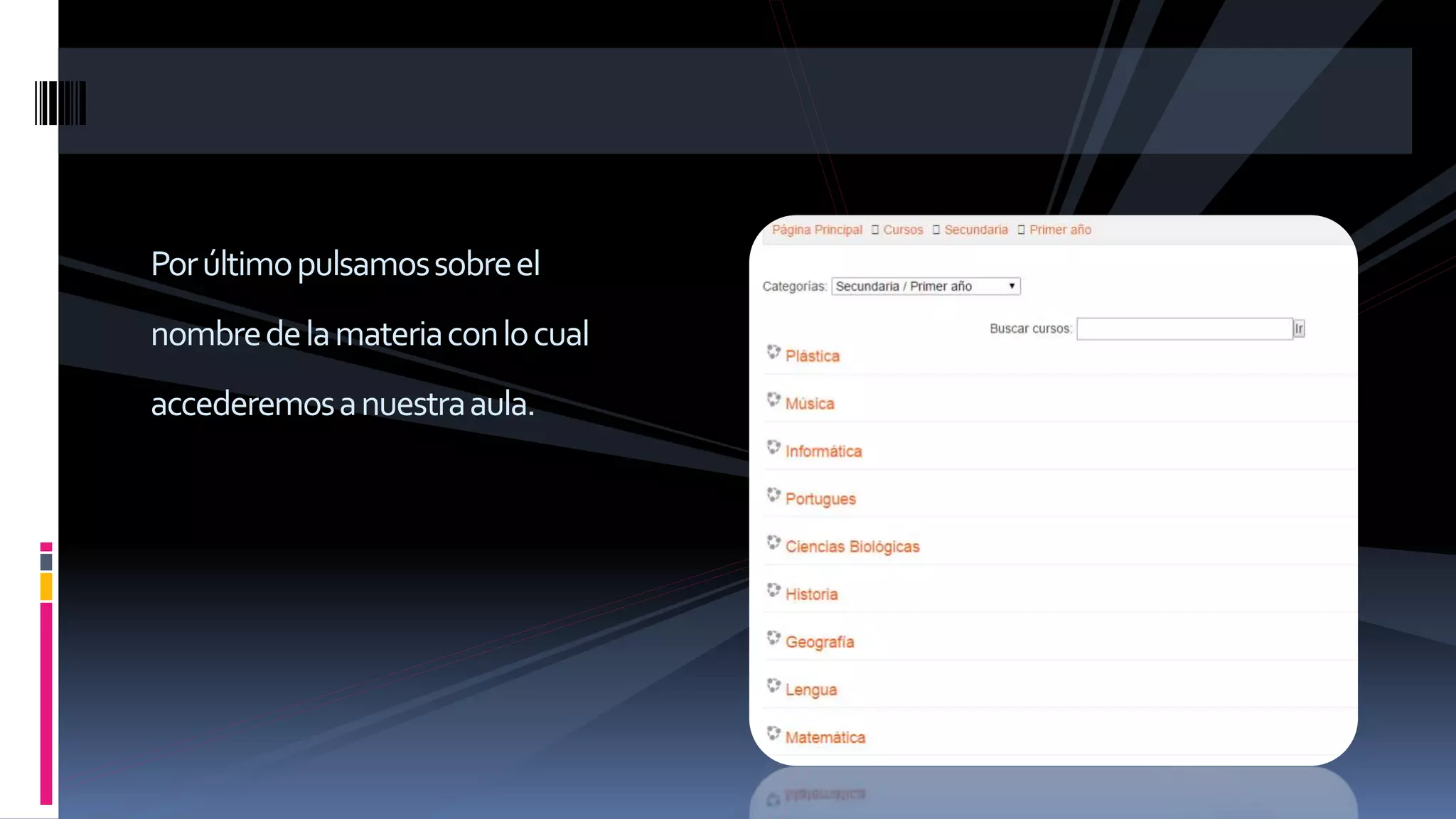Click the course icon beside Geografía
1456x819 pixels.
(773, 638)
